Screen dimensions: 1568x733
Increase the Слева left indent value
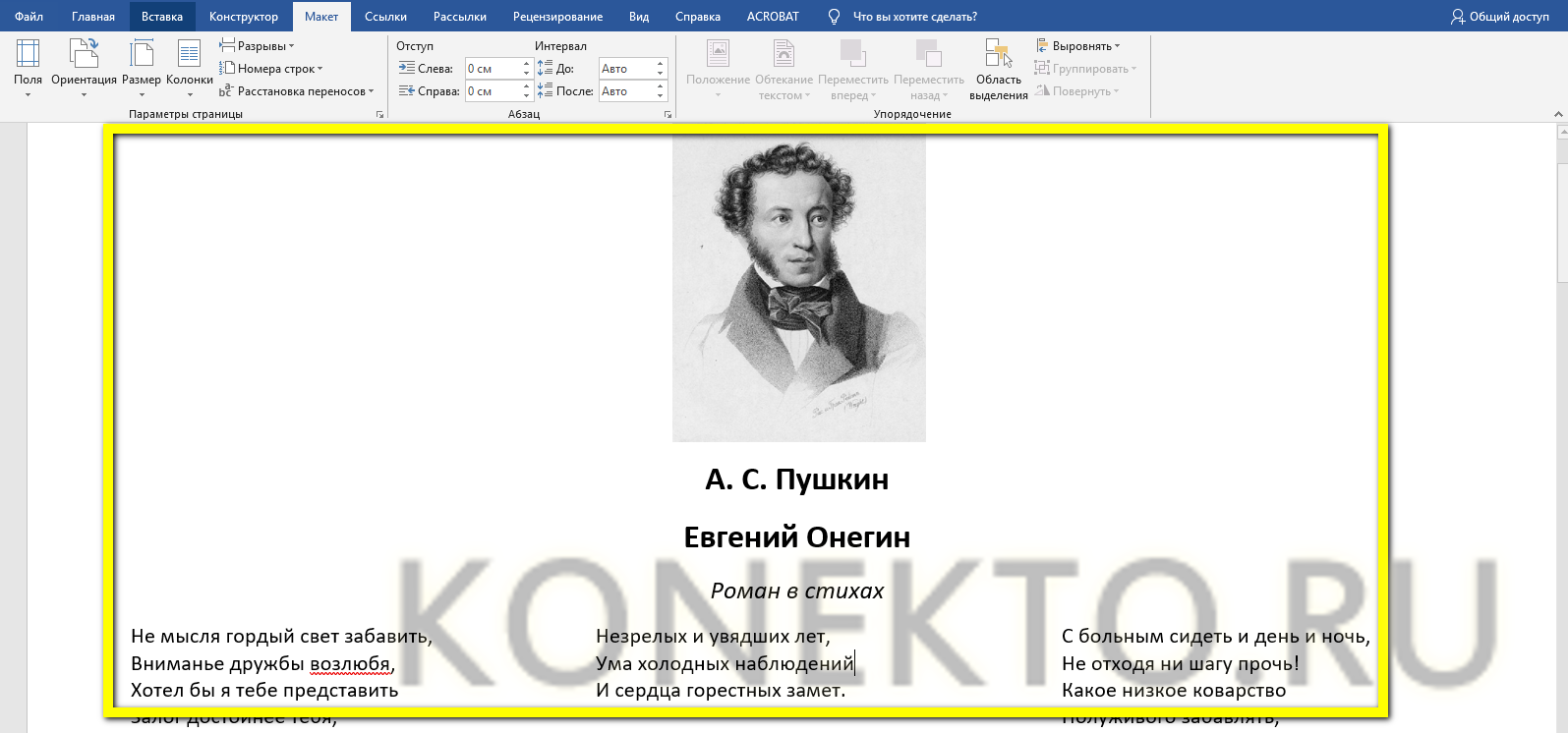527,64
